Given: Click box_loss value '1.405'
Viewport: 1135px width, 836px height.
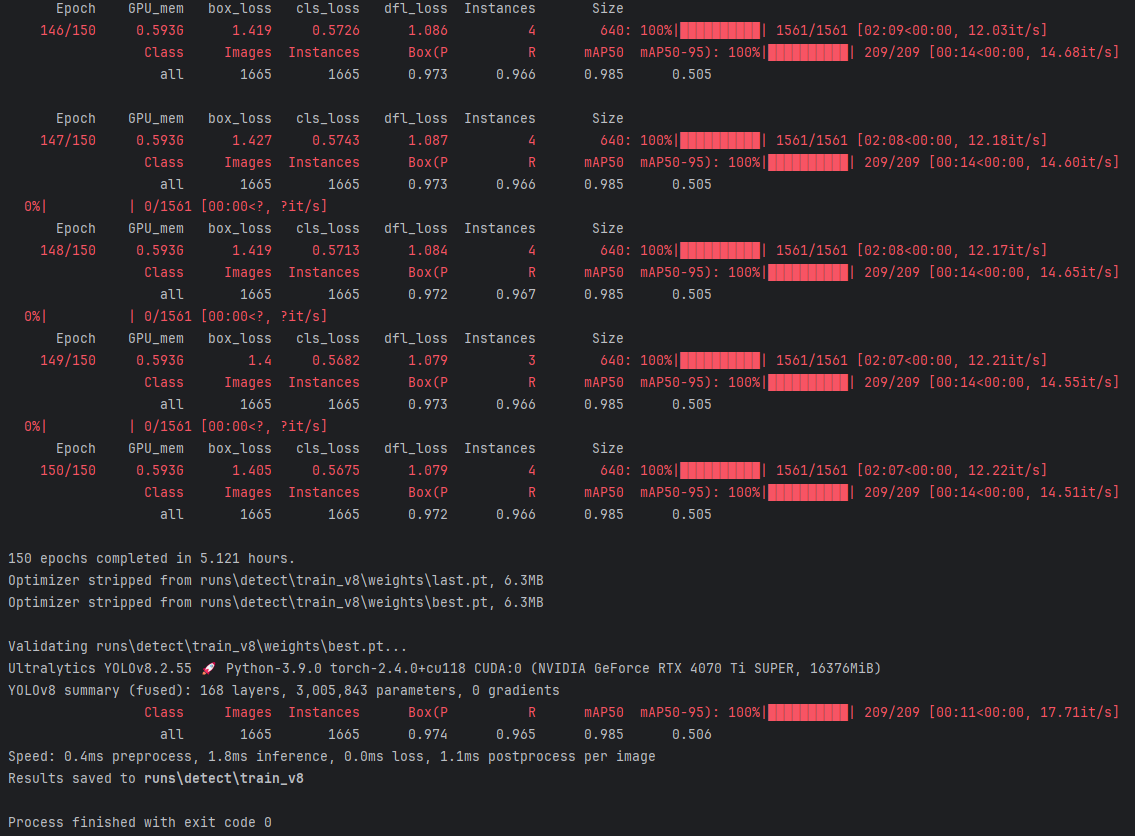Looking at the screenshot, I should [x=252, y=470].
